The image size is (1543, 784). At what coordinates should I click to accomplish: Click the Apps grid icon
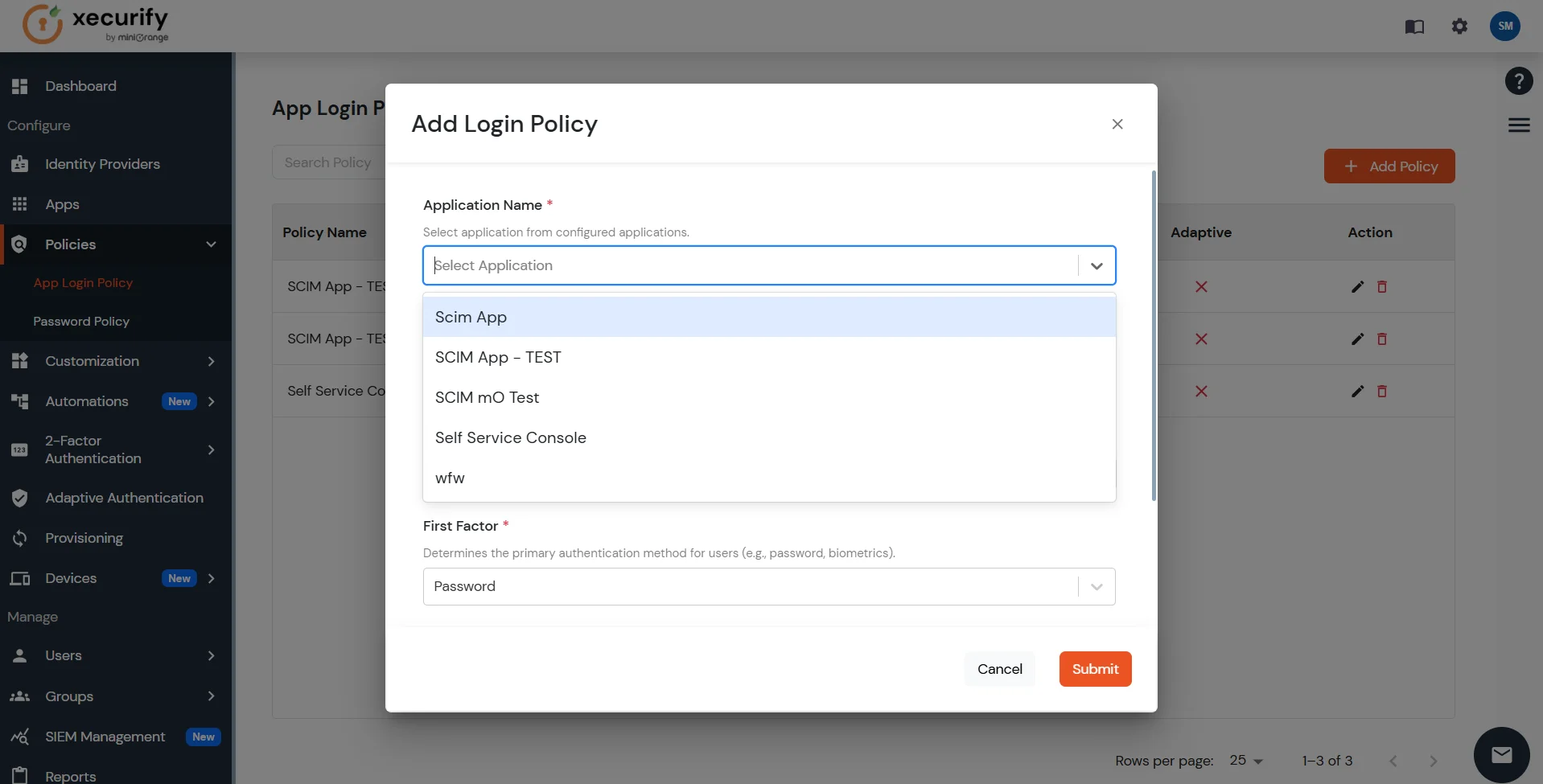[x=20, y=204]
